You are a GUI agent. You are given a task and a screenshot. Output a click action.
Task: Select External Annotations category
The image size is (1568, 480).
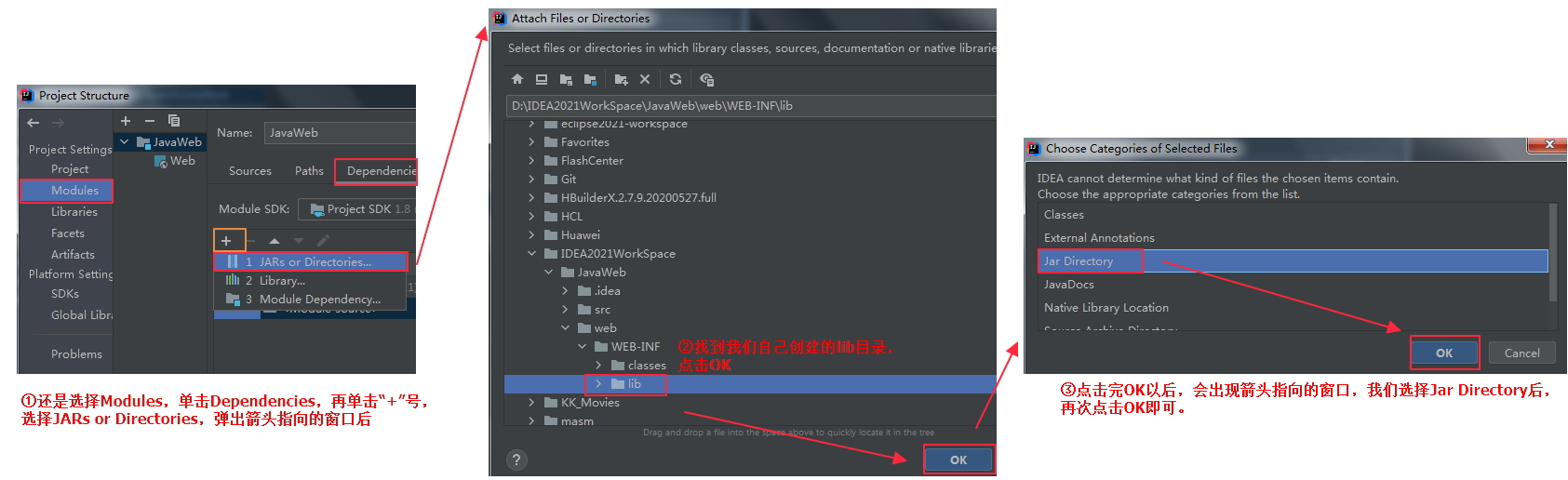(1293, 238)
